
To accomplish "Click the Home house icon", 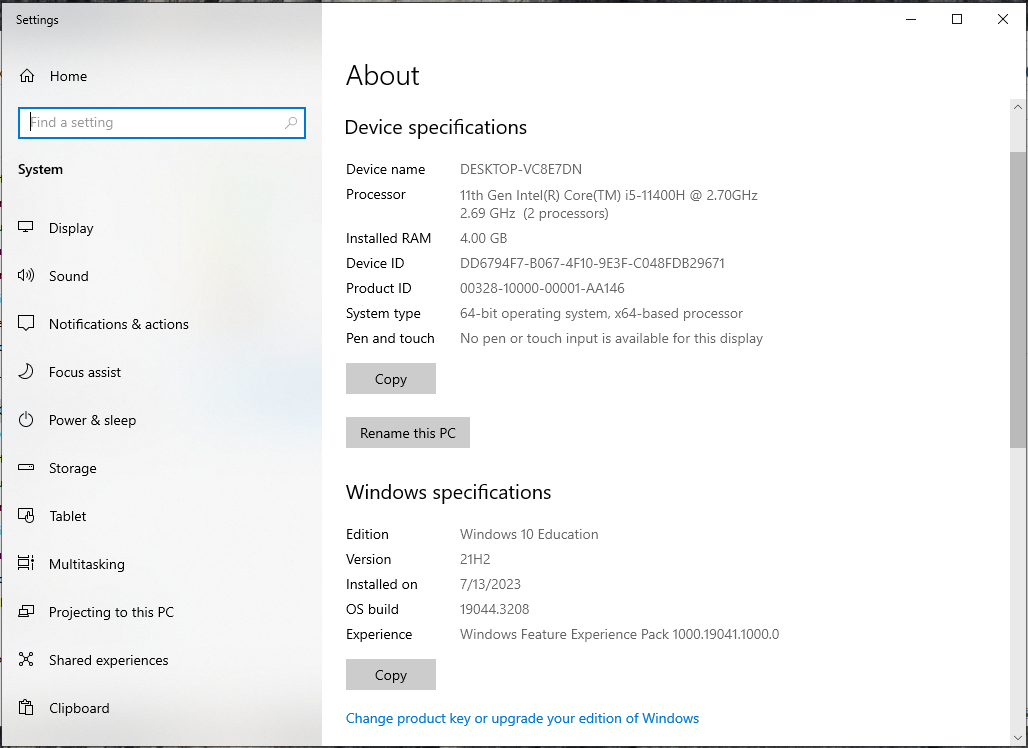I will point(27,76).
